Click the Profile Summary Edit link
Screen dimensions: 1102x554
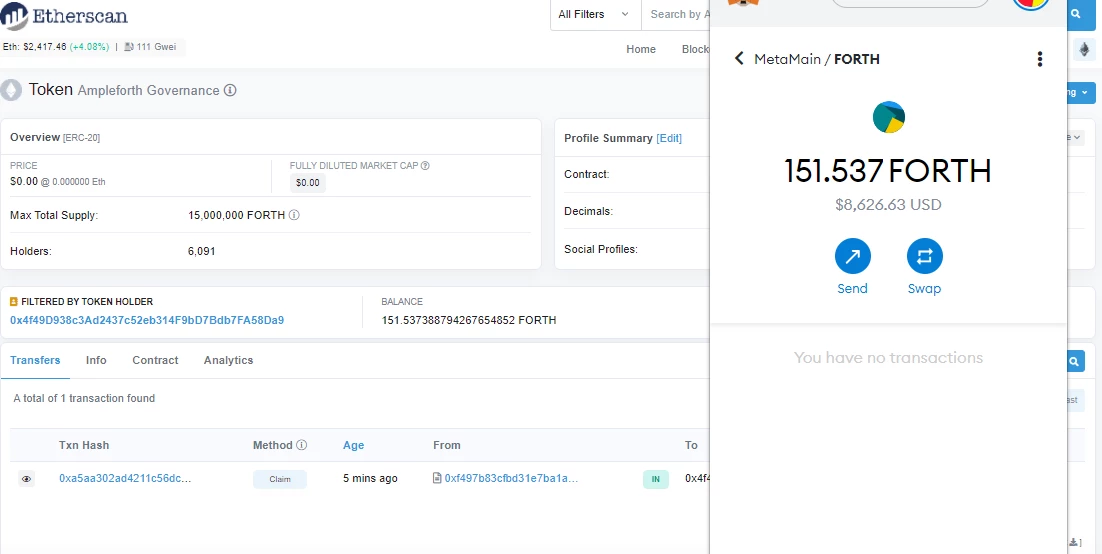coord(668,138)
